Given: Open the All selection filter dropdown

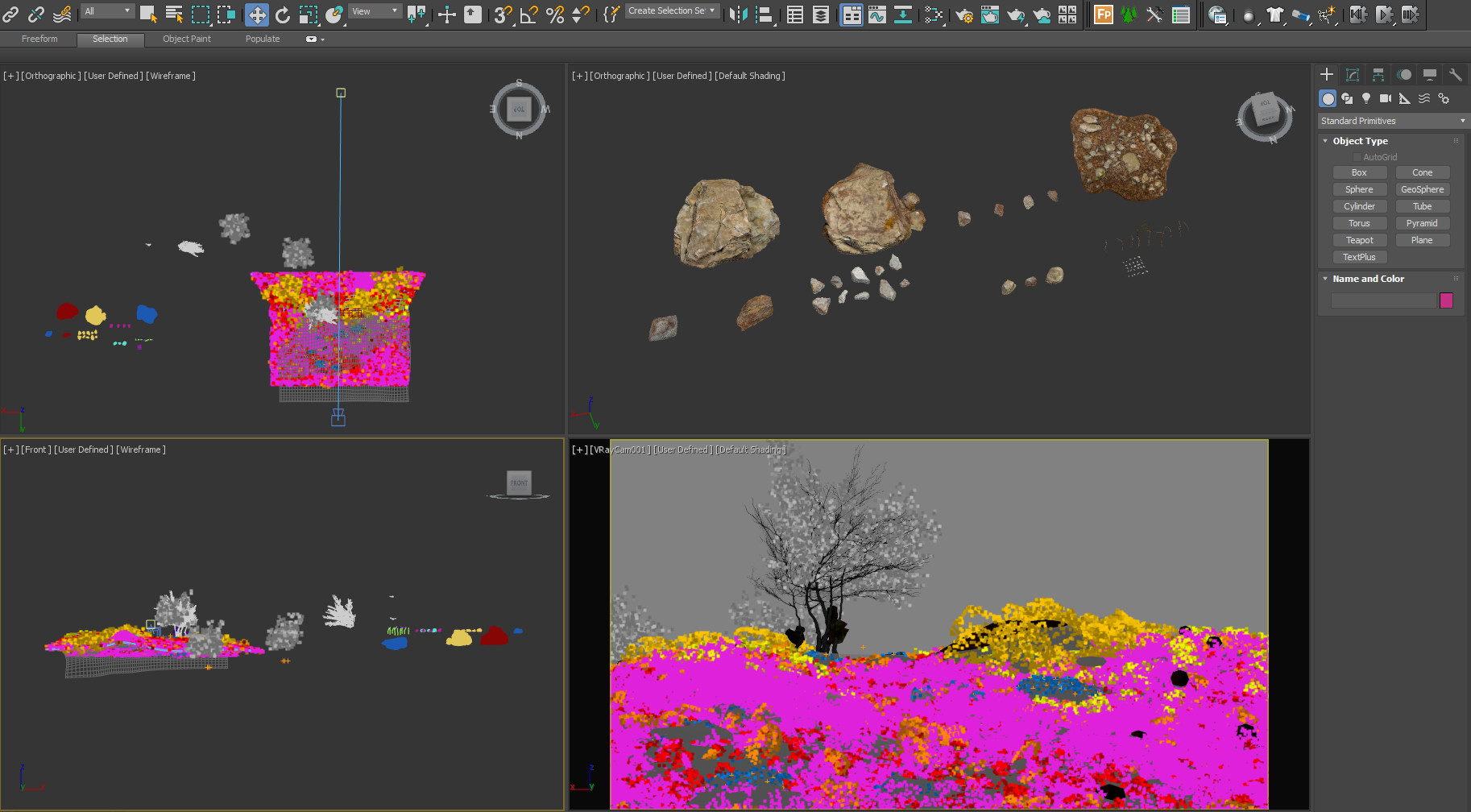Looking at the screenshot, I should pos(108,11).
